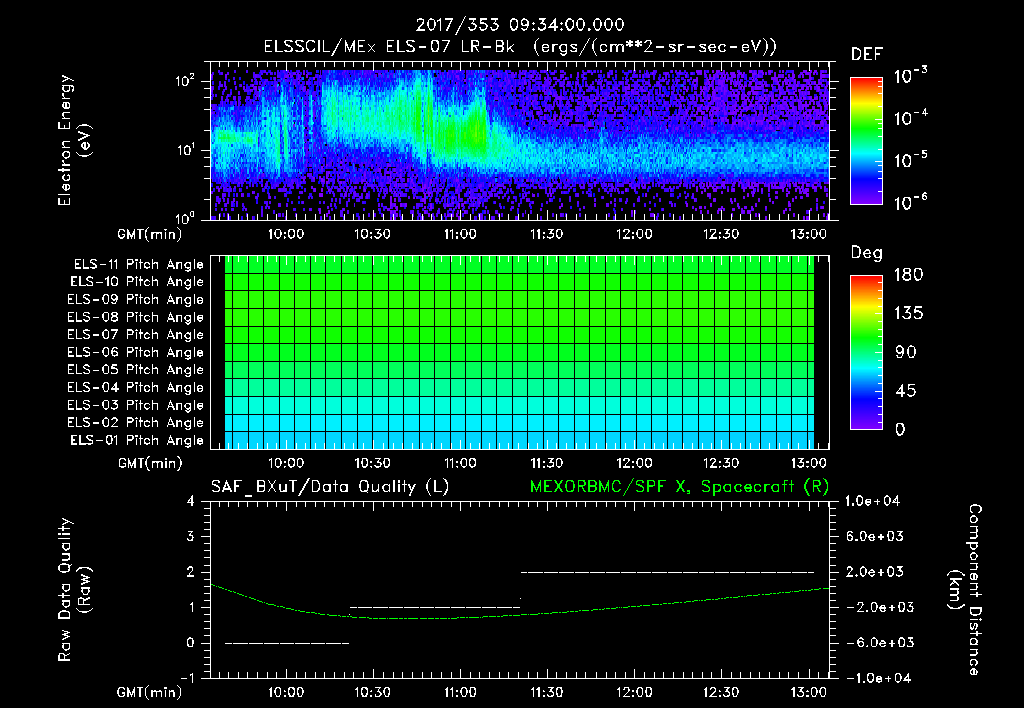The image size is (1024, 708).
Task: Click the DEF label above the color bar
Action: (866, 54)
